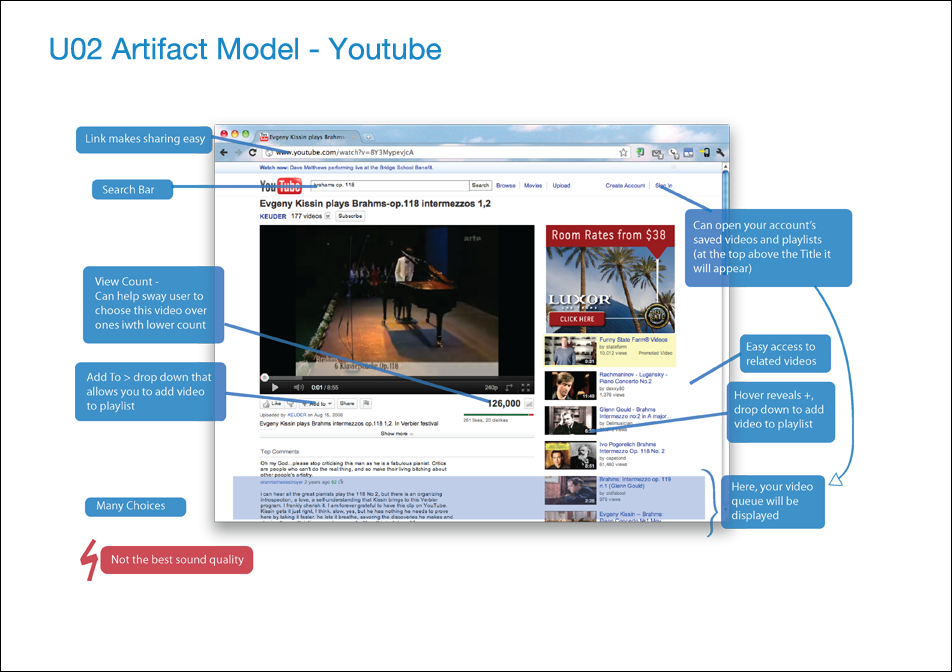Open the Browse menu link

[506, 186]
